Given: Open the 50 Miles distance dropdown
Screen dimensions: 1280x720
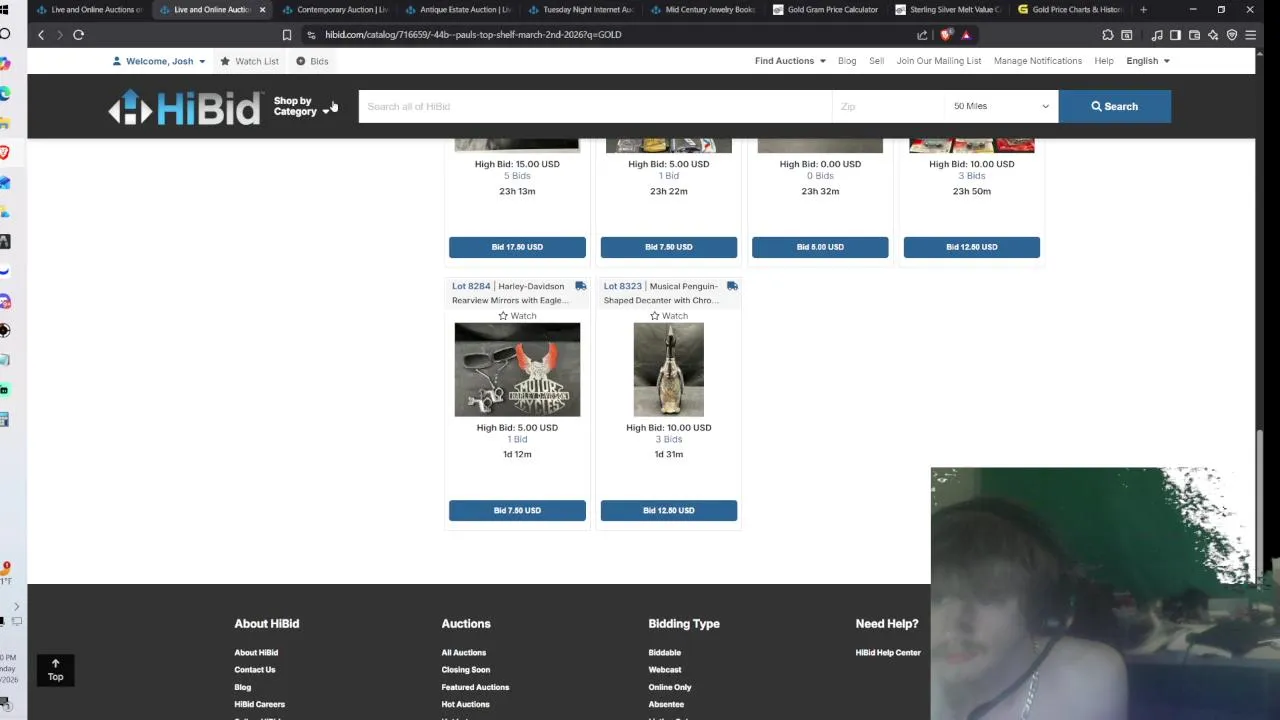Looking at the screenshot, I should [1001, 106].
